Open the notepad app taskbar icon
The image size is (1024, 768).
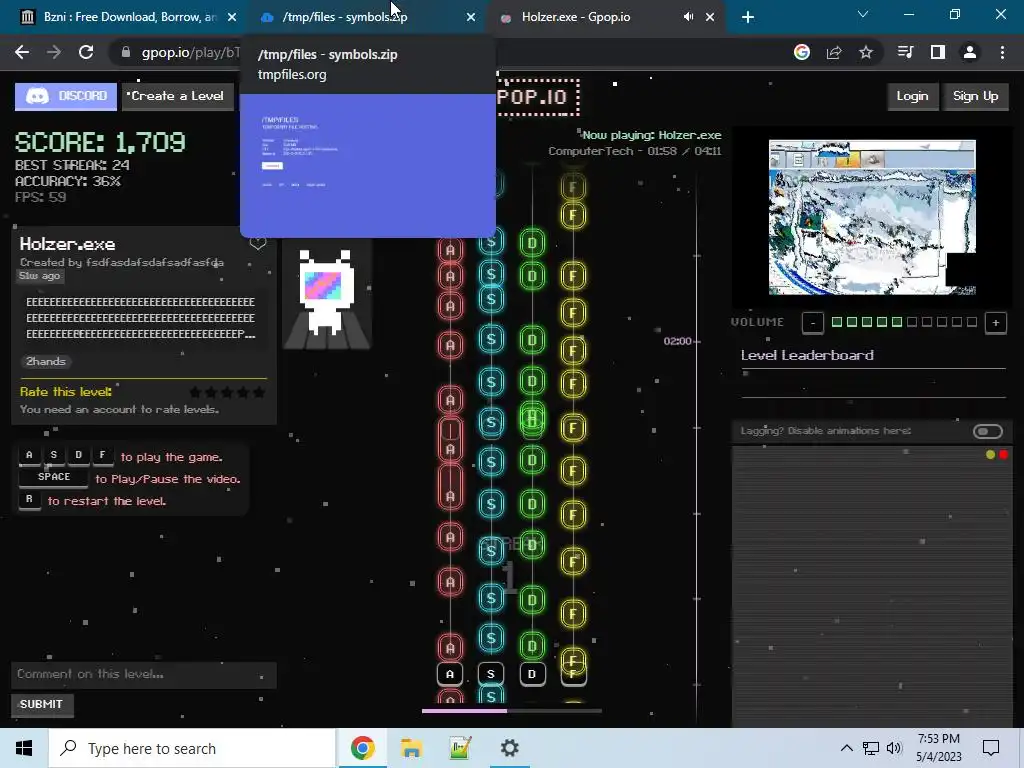[460, 748]
